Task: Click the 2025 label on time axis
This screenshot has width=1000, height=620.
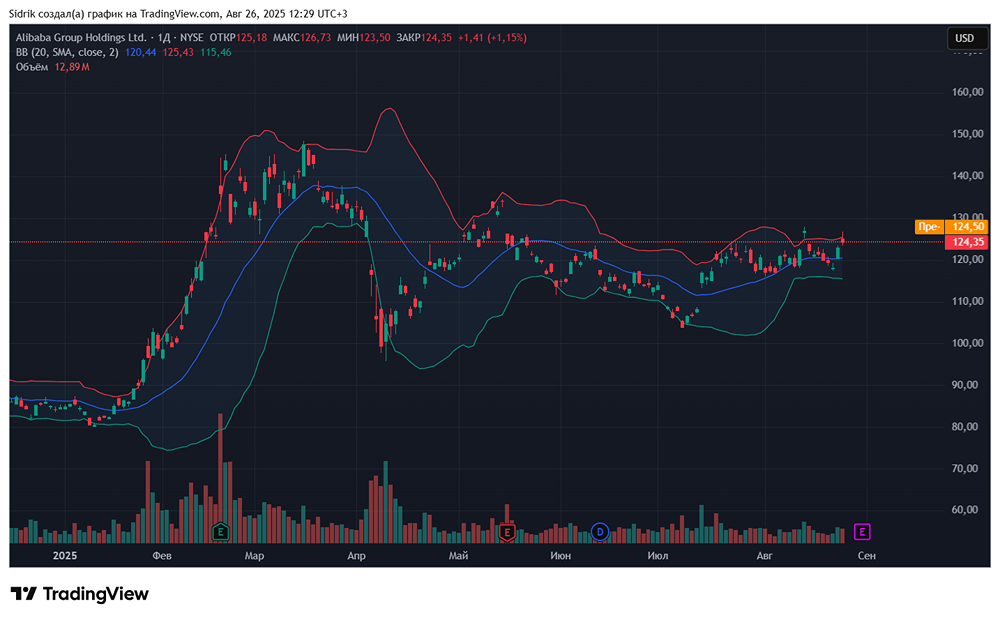Action: 64,556
